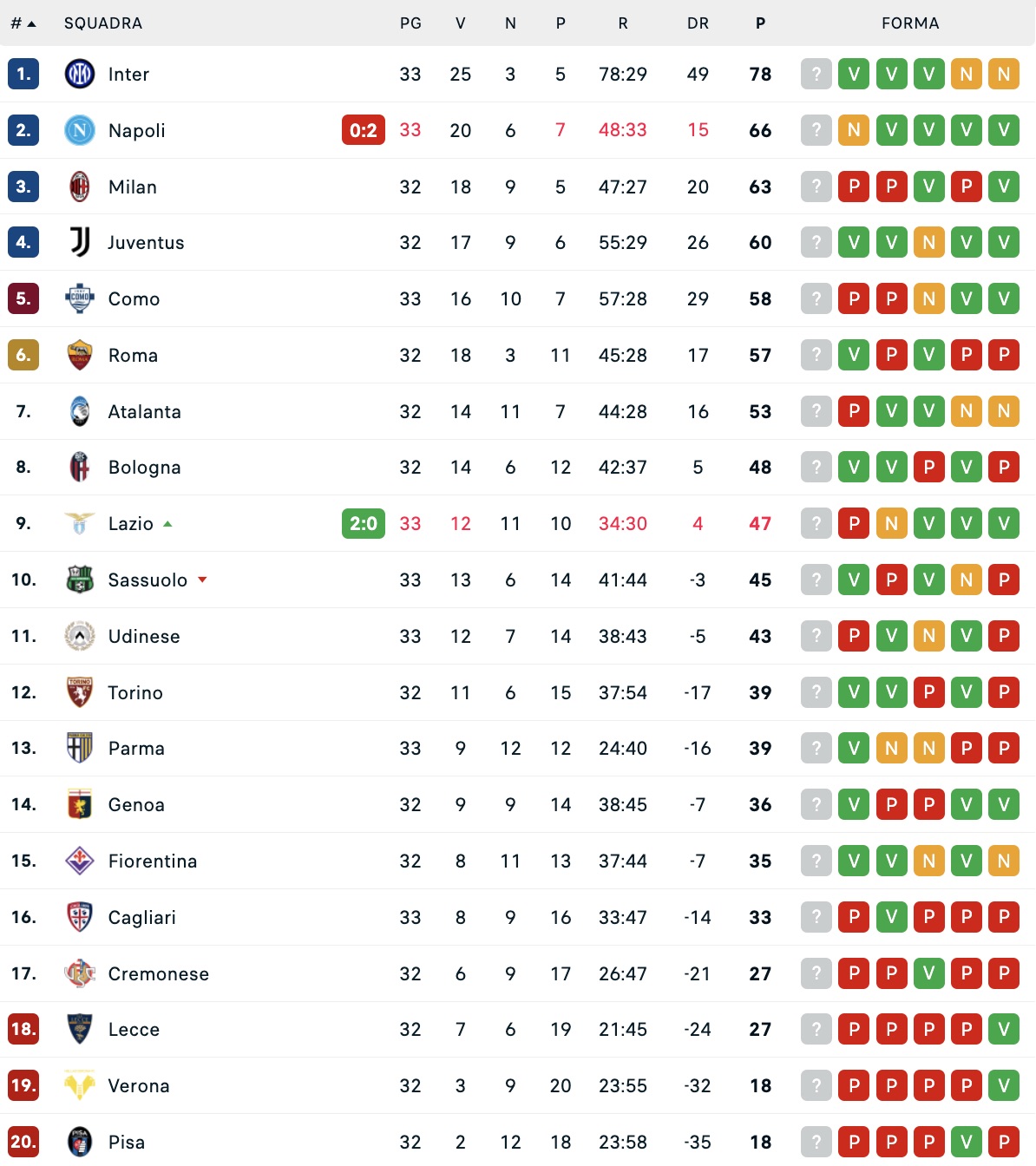Click the Verona club crest icon
Screen dimensions: 1036x1166
pyautogui.click(x=80, y=1085)
